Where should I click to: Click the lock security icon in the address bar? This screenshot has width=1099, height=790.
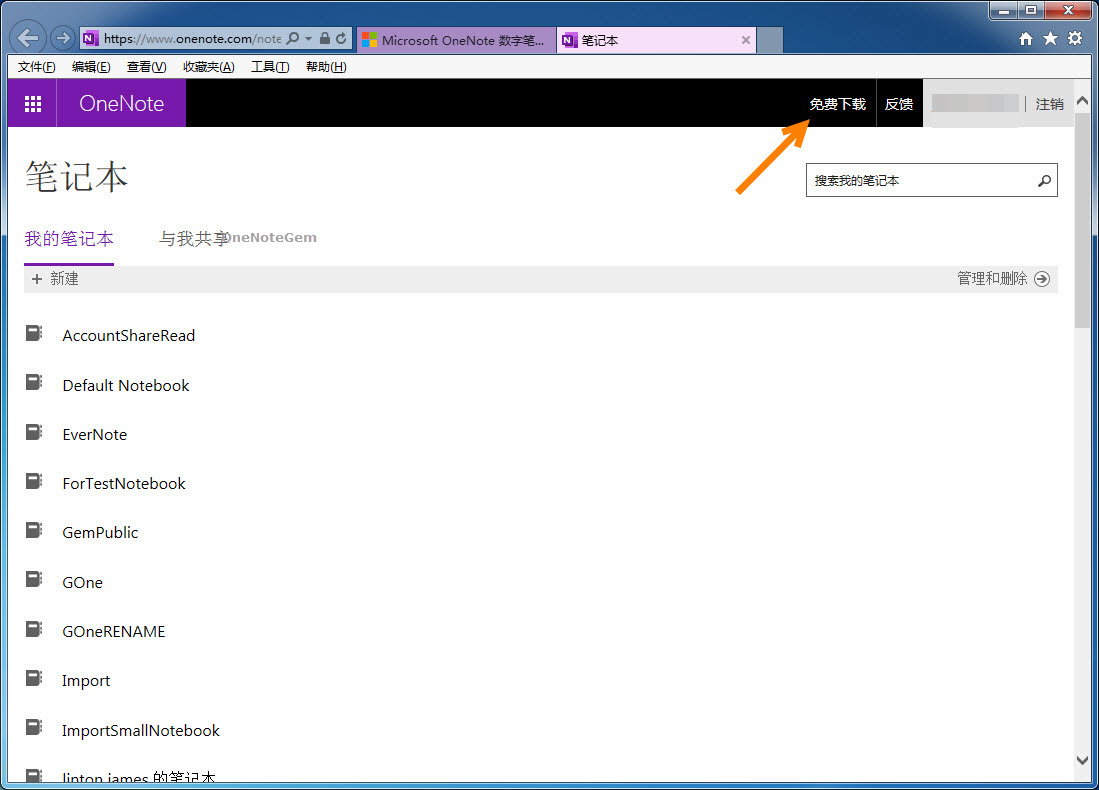(325, 39)
